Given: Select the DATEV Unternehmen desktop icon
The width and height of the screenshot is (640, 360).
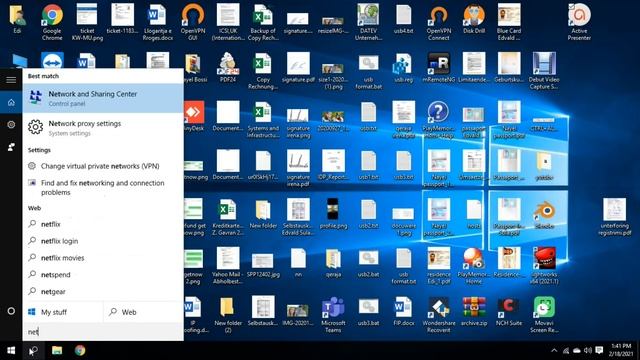Looking at the screenshot, I should (x=368, y=22).
